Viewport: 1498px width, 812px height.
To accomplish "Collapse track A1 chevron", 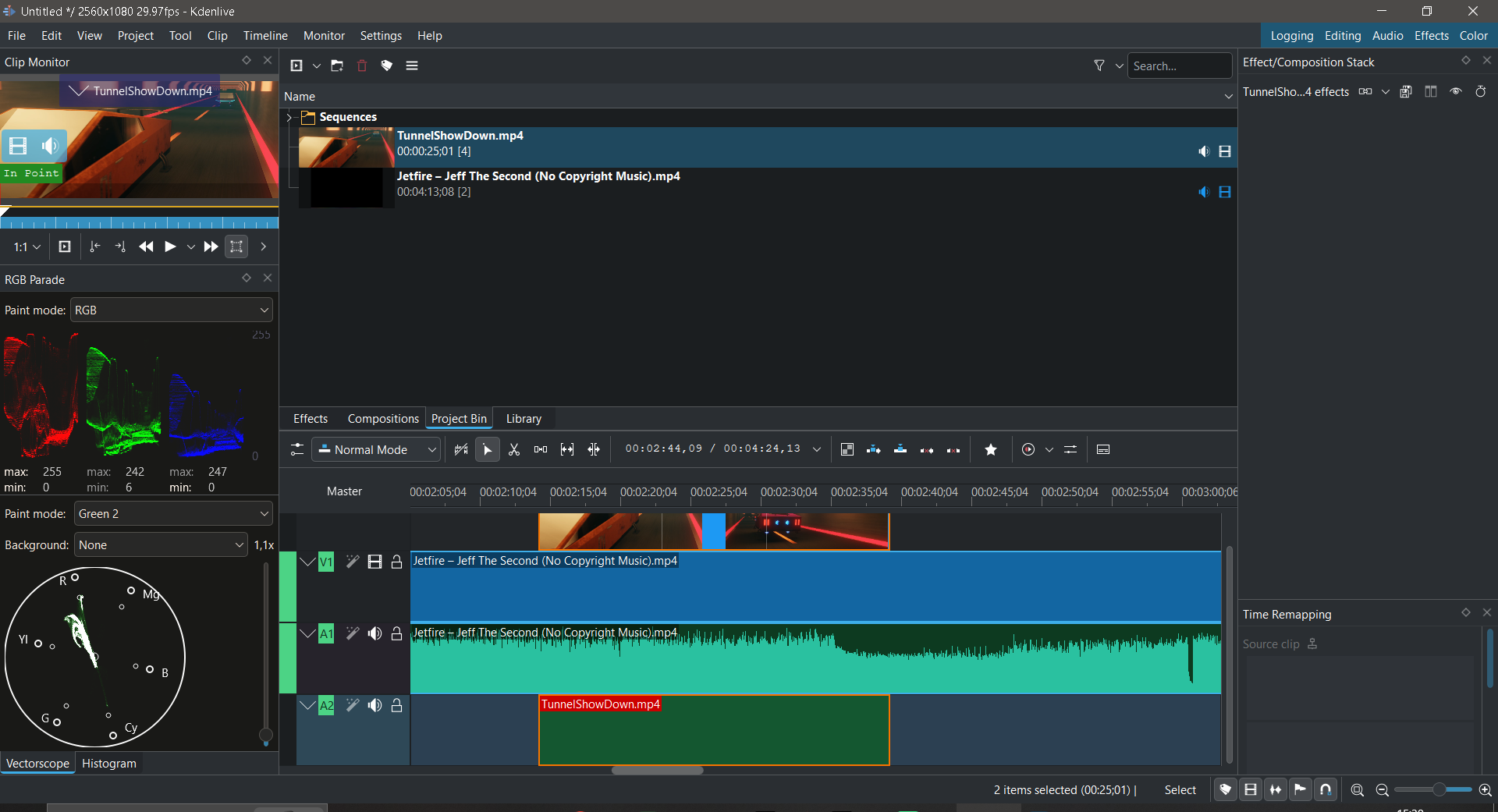I will [307, 633].
